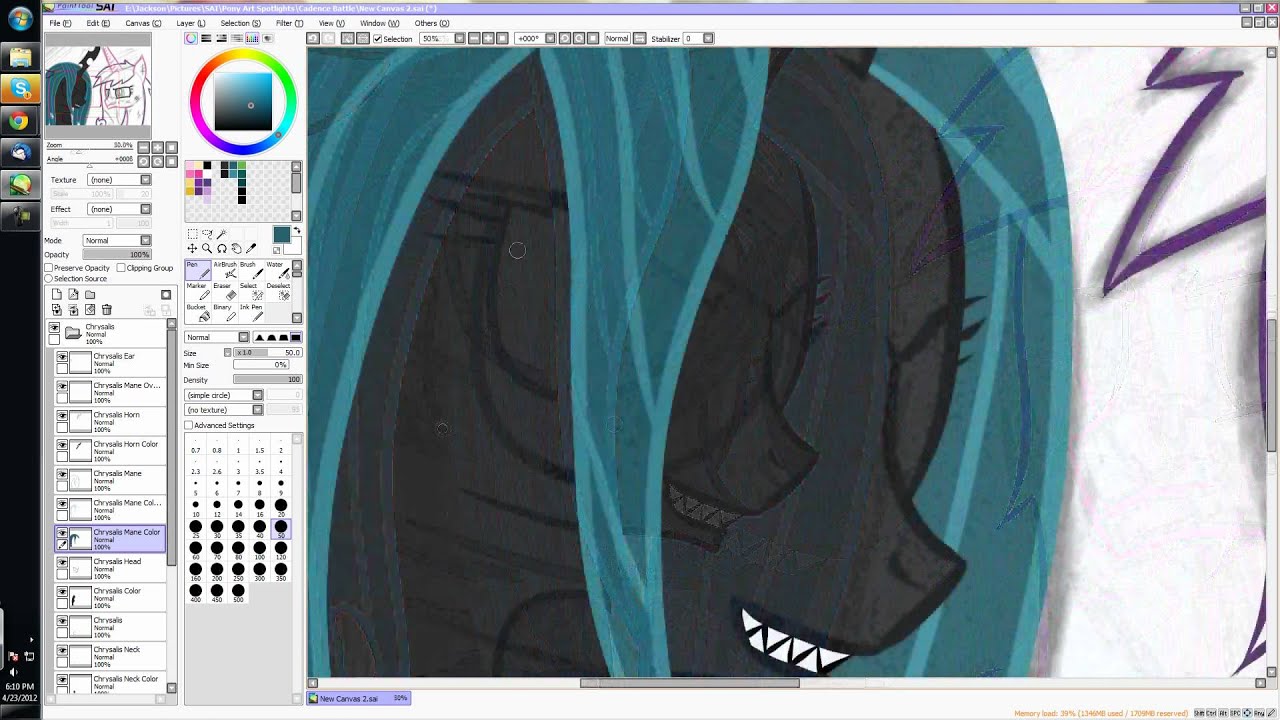Select brush size preset 500
The height and width of the screenshot is (720, 1280).
tap(238, 593)
